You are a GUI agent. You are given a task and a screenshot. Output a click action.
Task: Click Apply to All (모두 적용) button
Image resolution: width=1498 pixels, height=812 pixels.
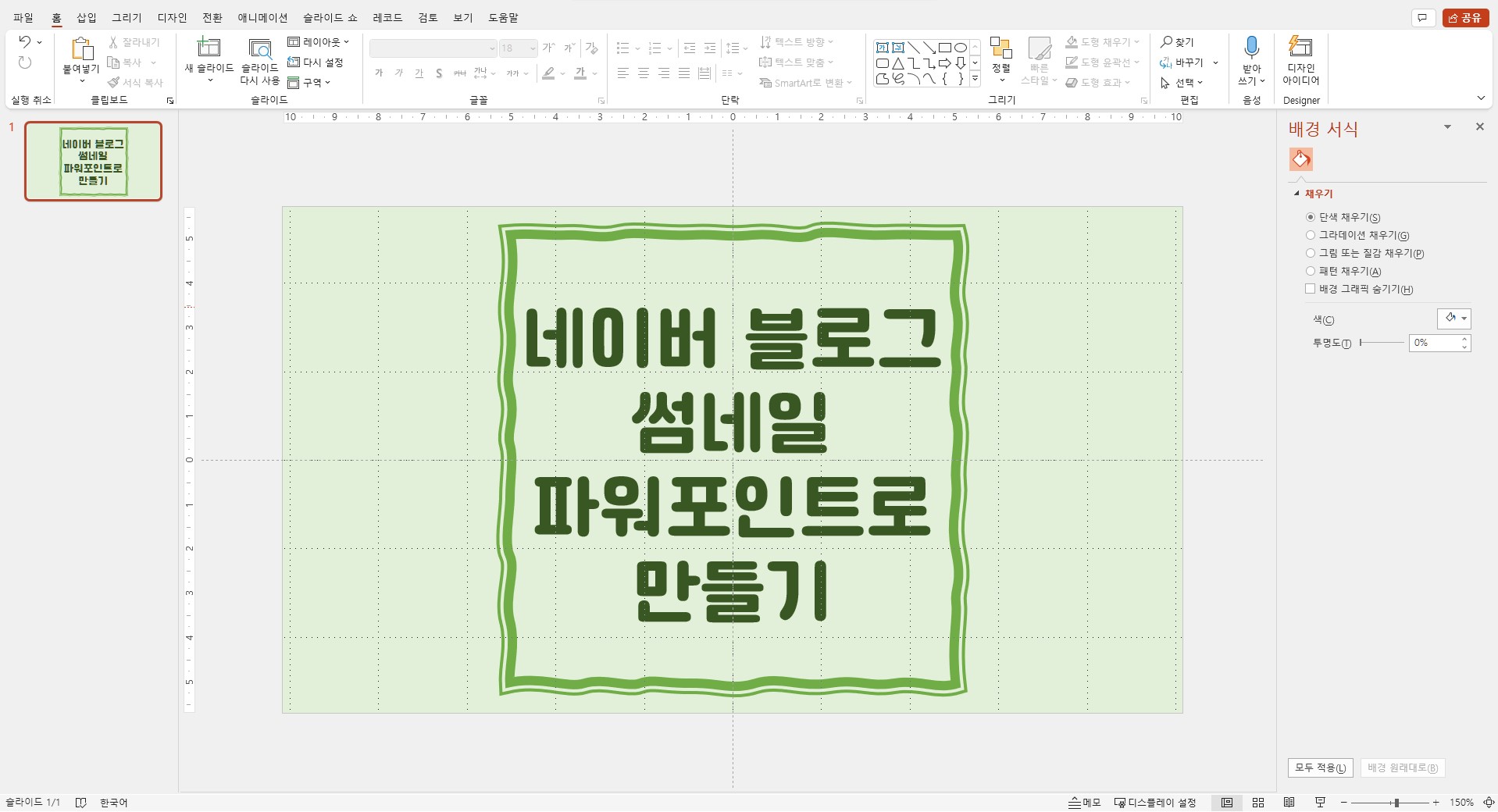click(x=1320, y=767)
